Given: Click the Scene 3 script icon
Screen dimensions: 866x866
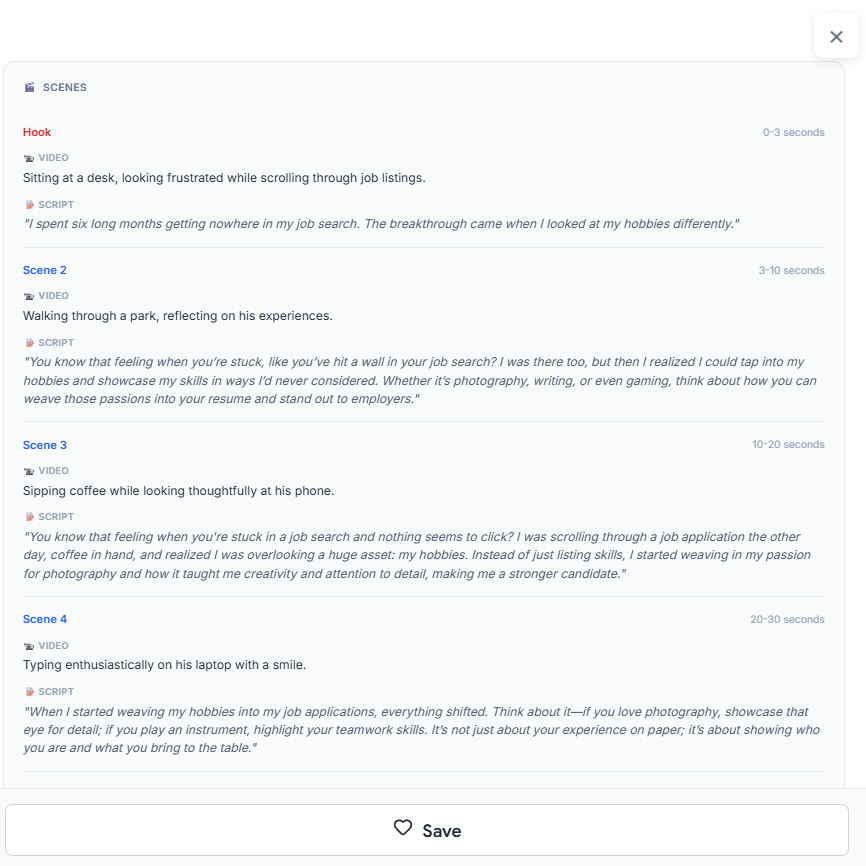Looking at the screenshot, I should click(x=29, y=517).
